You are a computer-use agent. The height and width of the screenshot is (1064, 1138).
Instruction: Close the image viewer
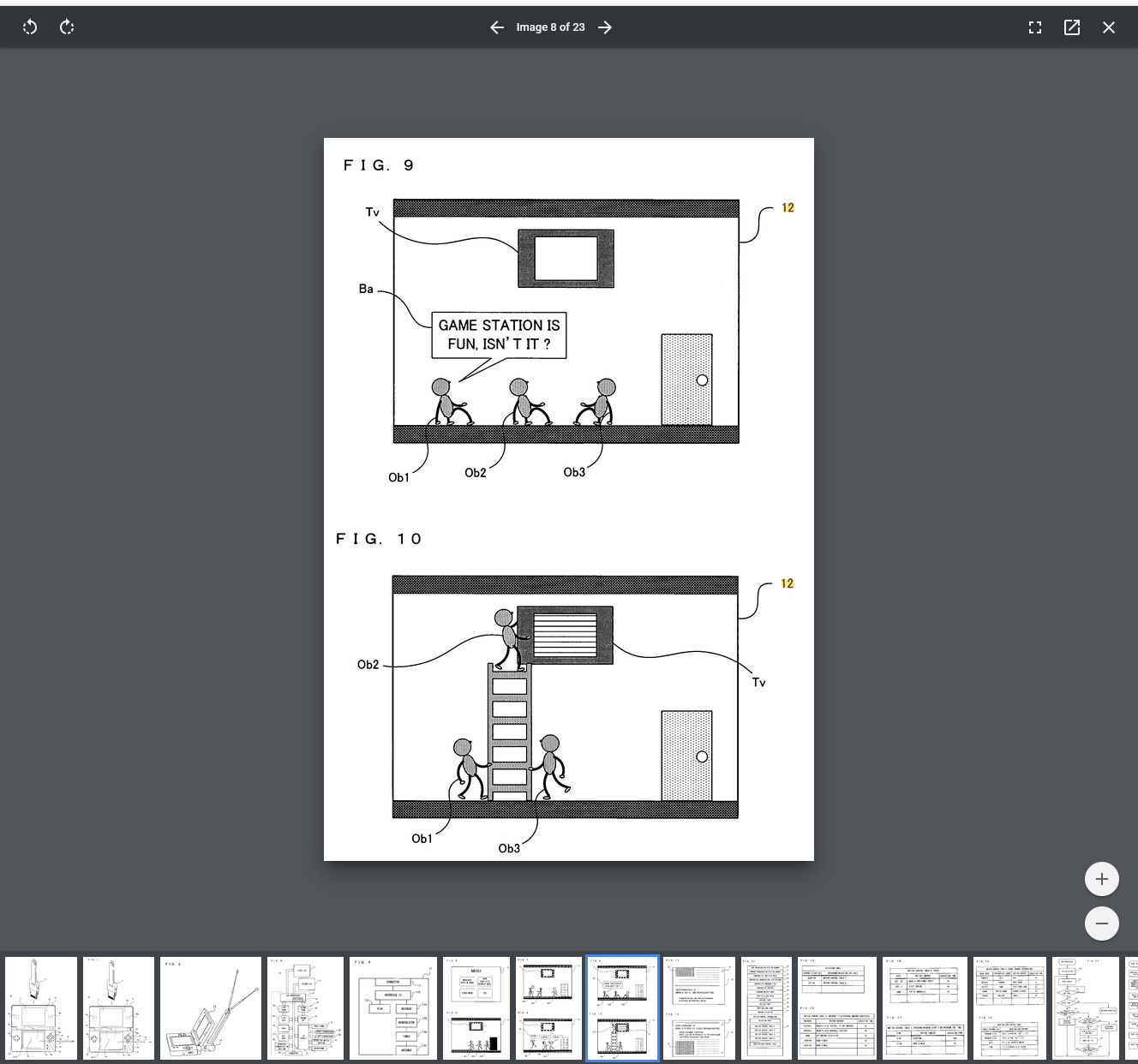pos(1109,27)
